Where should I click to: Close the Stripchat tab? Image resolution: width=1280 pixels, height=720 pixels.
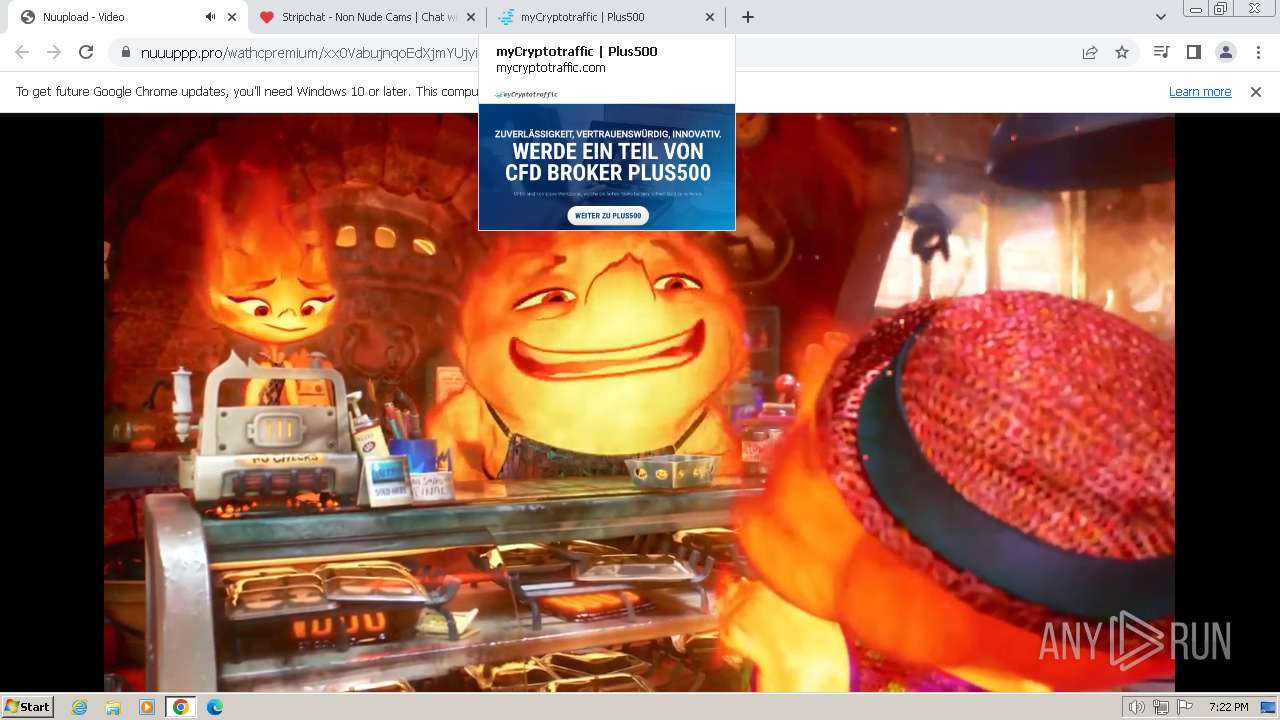tap(471, 17)
